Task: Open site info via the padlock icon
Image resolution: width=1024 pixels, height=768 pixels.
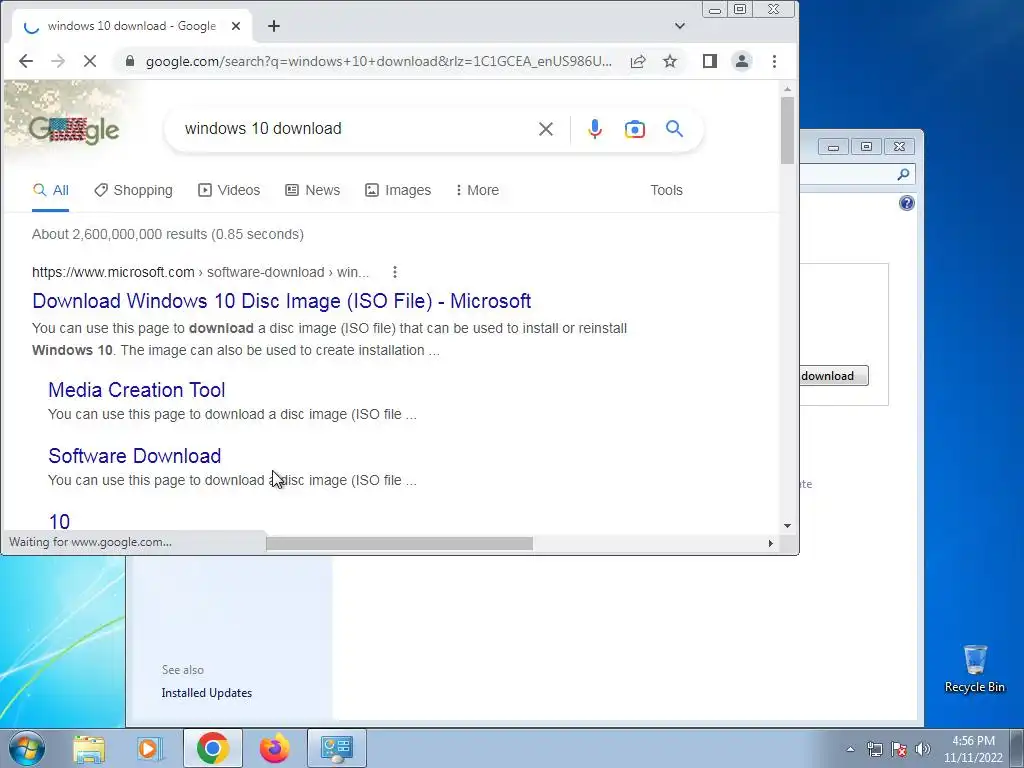Action: 130,61
